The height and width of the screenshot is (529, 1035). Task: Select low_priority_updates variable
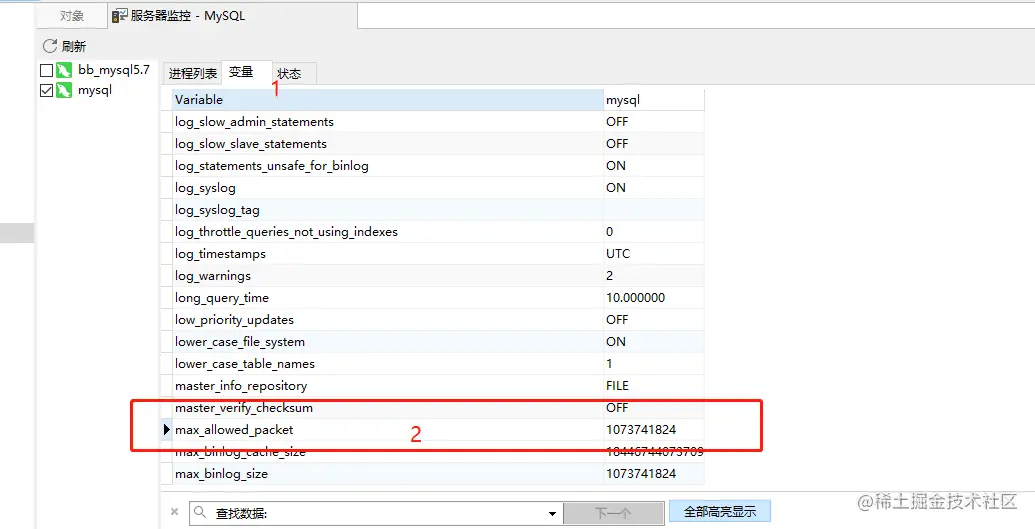point(234,320)
